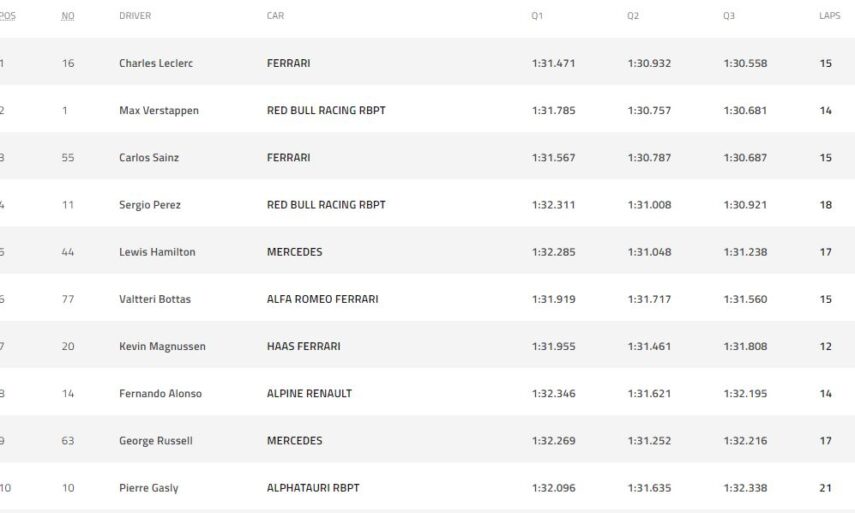Open the Lewis Hamilton driver link

[157, 252]
